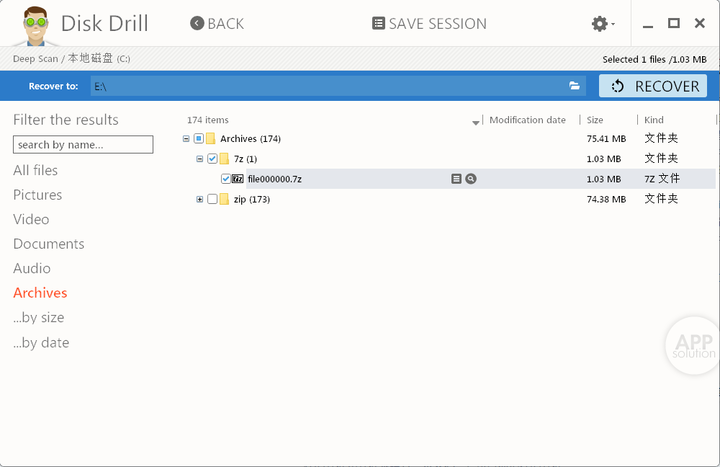Collapse the Archives (174) folder
720x467 pixels.
(186, 139)
